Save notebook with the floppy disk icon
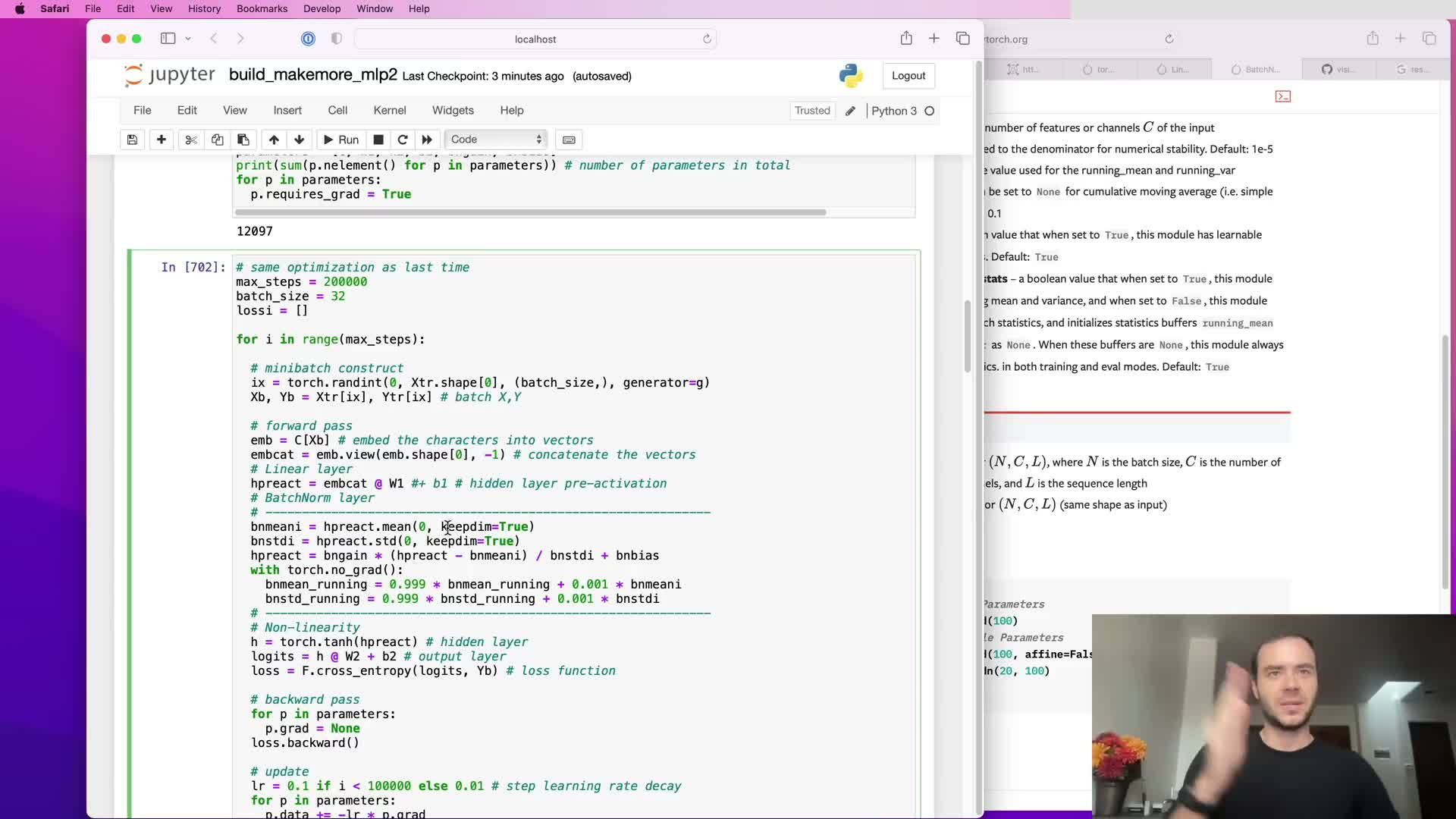Viewport: 1456px width, 819px height. click(x=132, y=140)
